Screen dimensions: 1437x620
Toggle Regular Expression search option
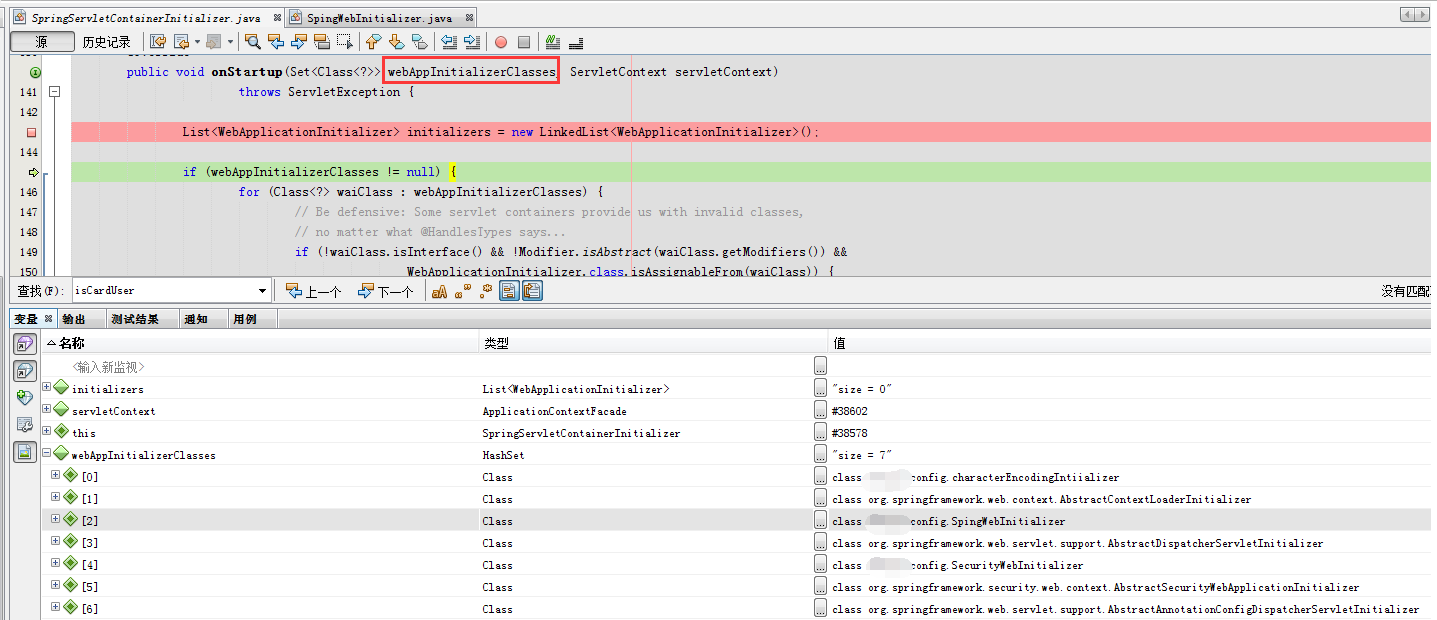(485, 291)
